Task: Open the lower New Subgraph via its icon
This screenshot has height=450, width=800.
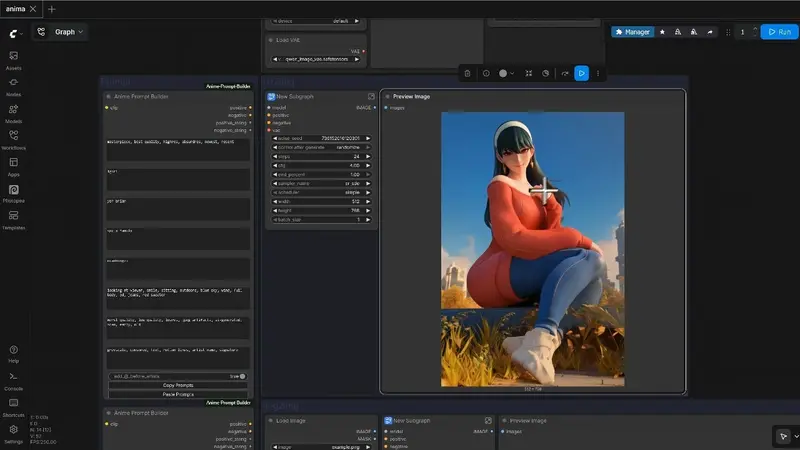Action: click(488, 420)
